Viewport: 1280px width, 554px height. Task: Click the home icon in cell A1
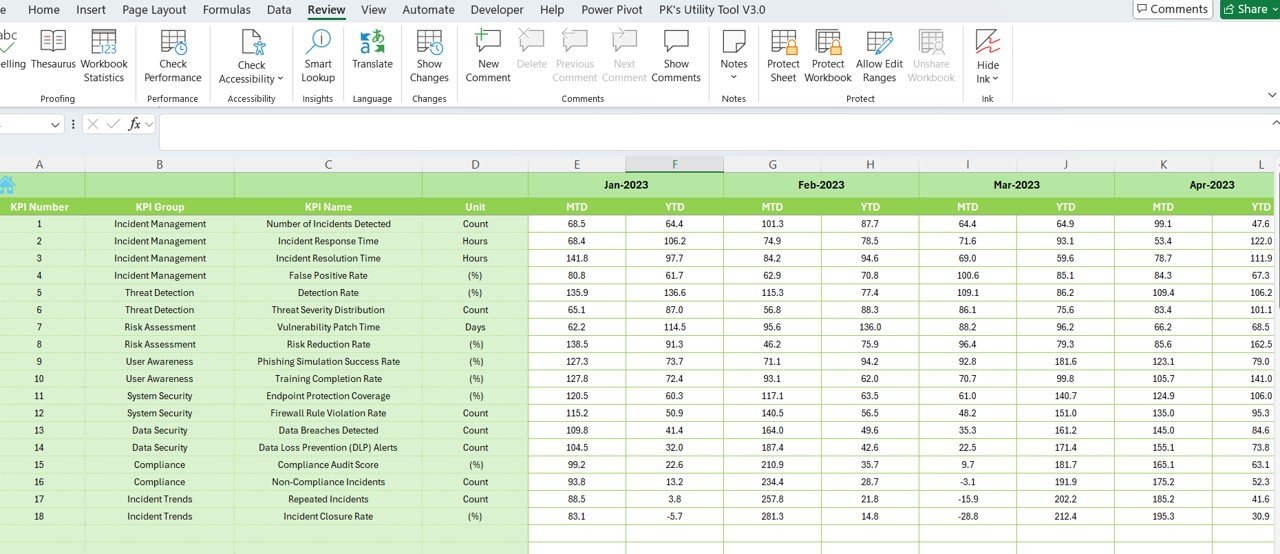coord(7,184)
